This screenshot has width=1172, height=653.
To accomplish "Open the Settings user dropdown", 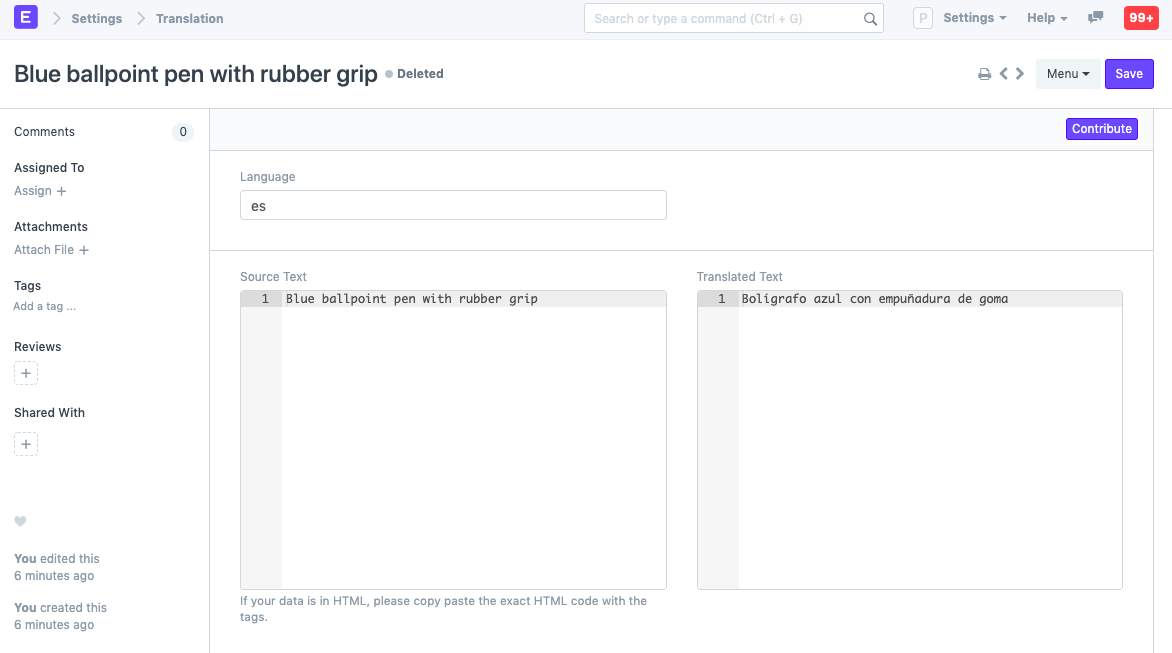I will pos(974,18).
